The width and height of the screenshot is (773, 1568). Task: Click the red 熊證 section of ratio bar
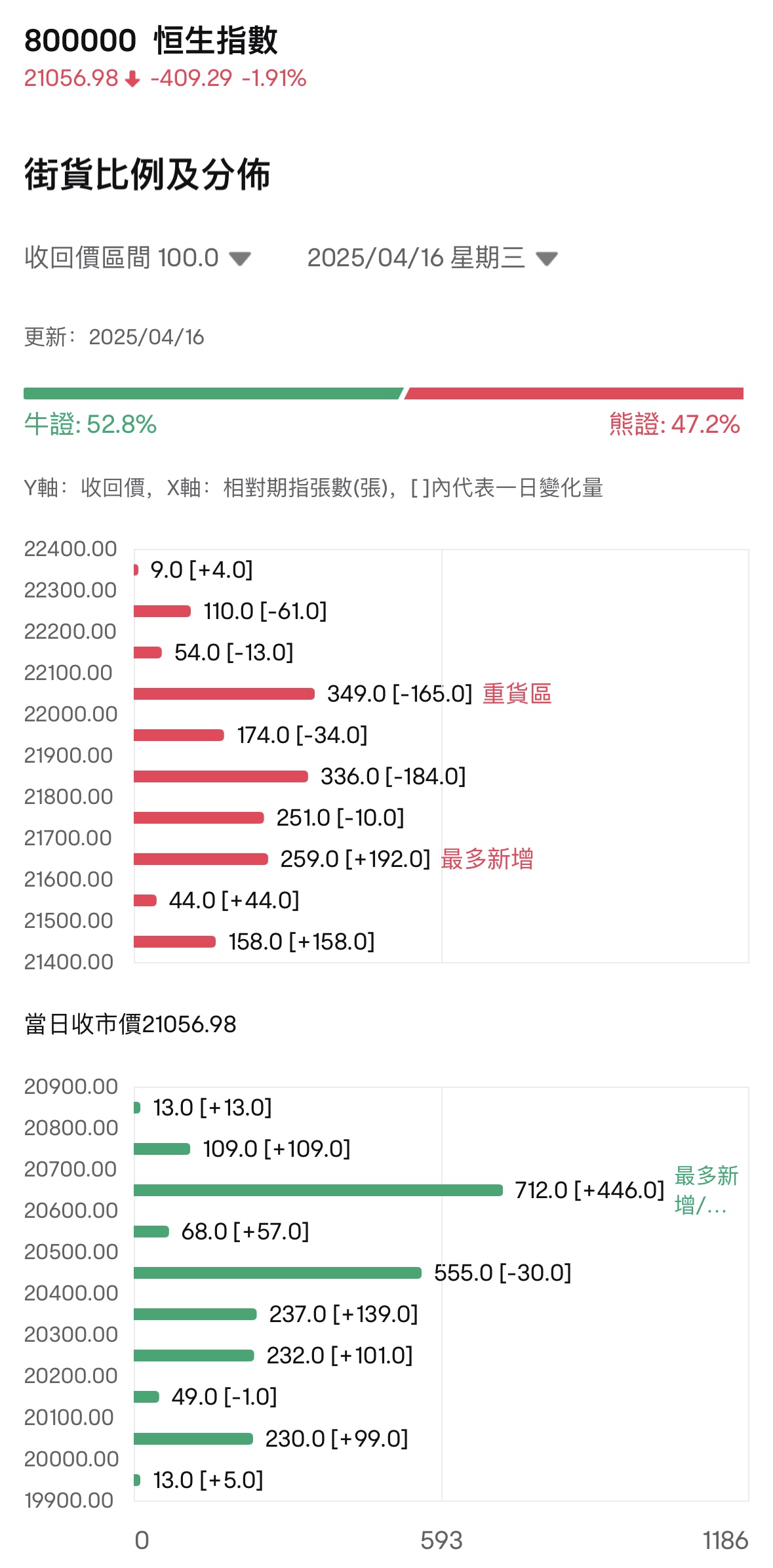tap(574, 393)
